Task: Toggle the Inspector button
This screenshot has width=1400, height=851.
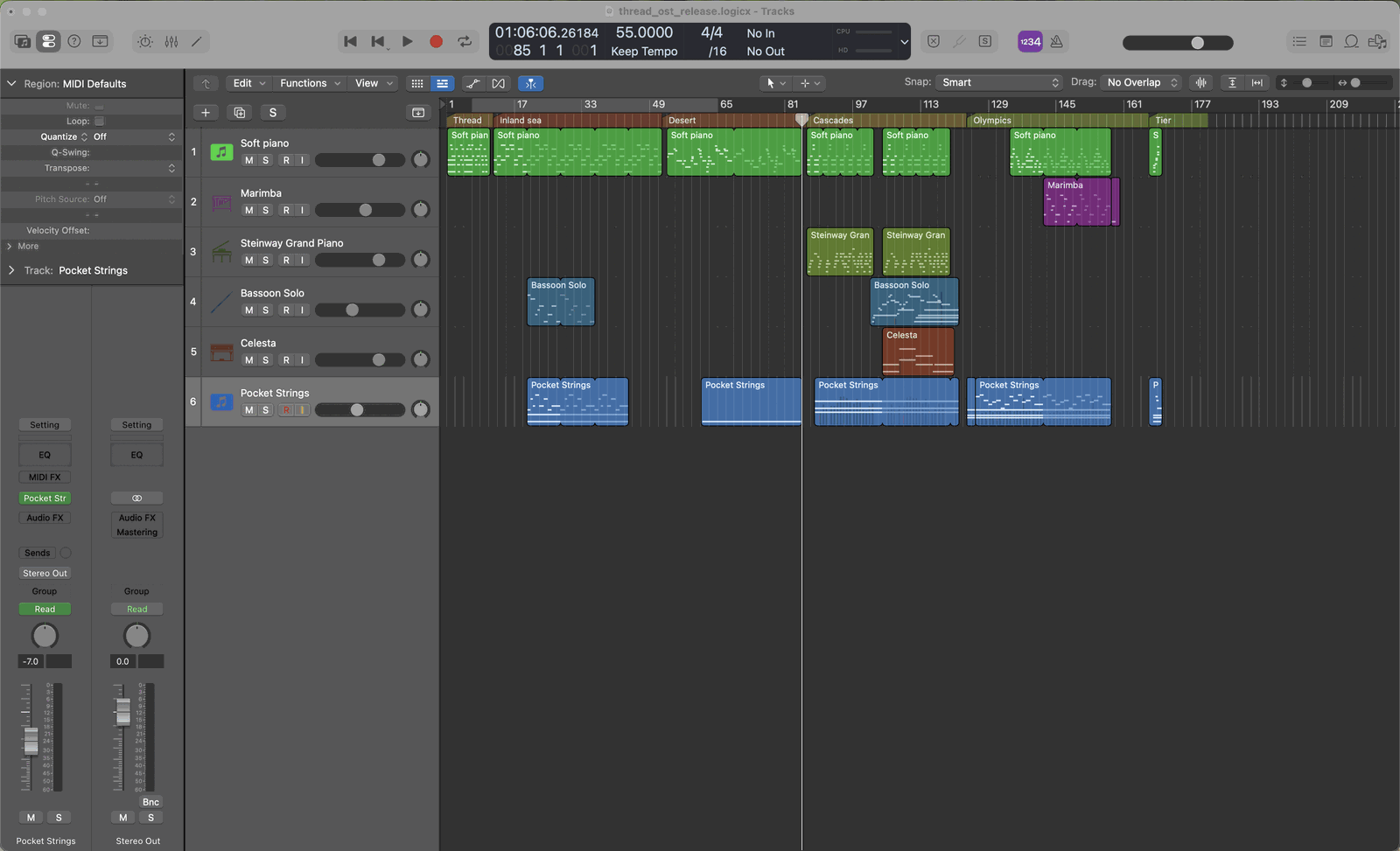Action: [49, 41]
